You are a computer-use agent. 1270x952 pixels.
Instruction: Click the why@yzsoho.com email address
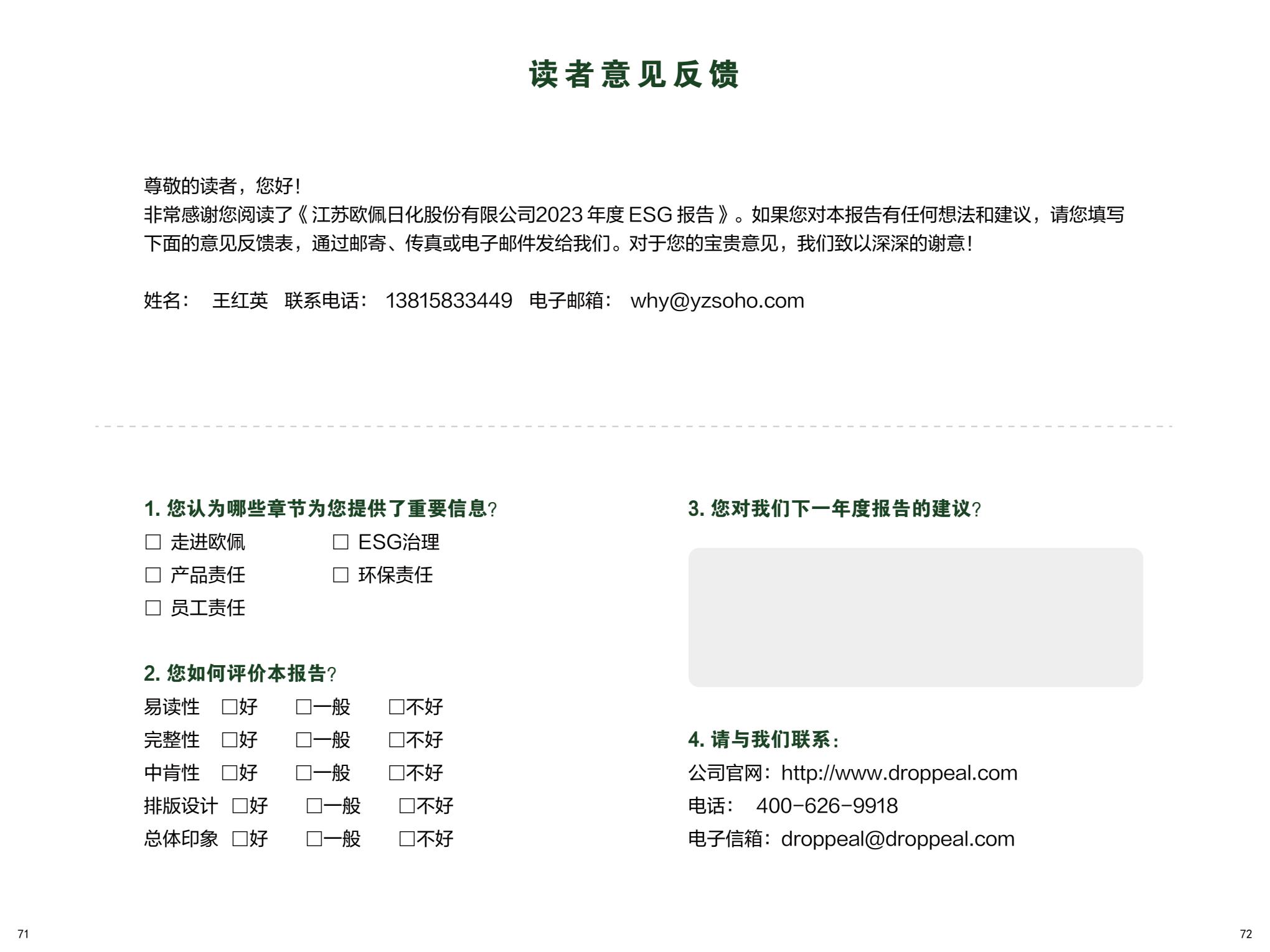pos(717,301)
